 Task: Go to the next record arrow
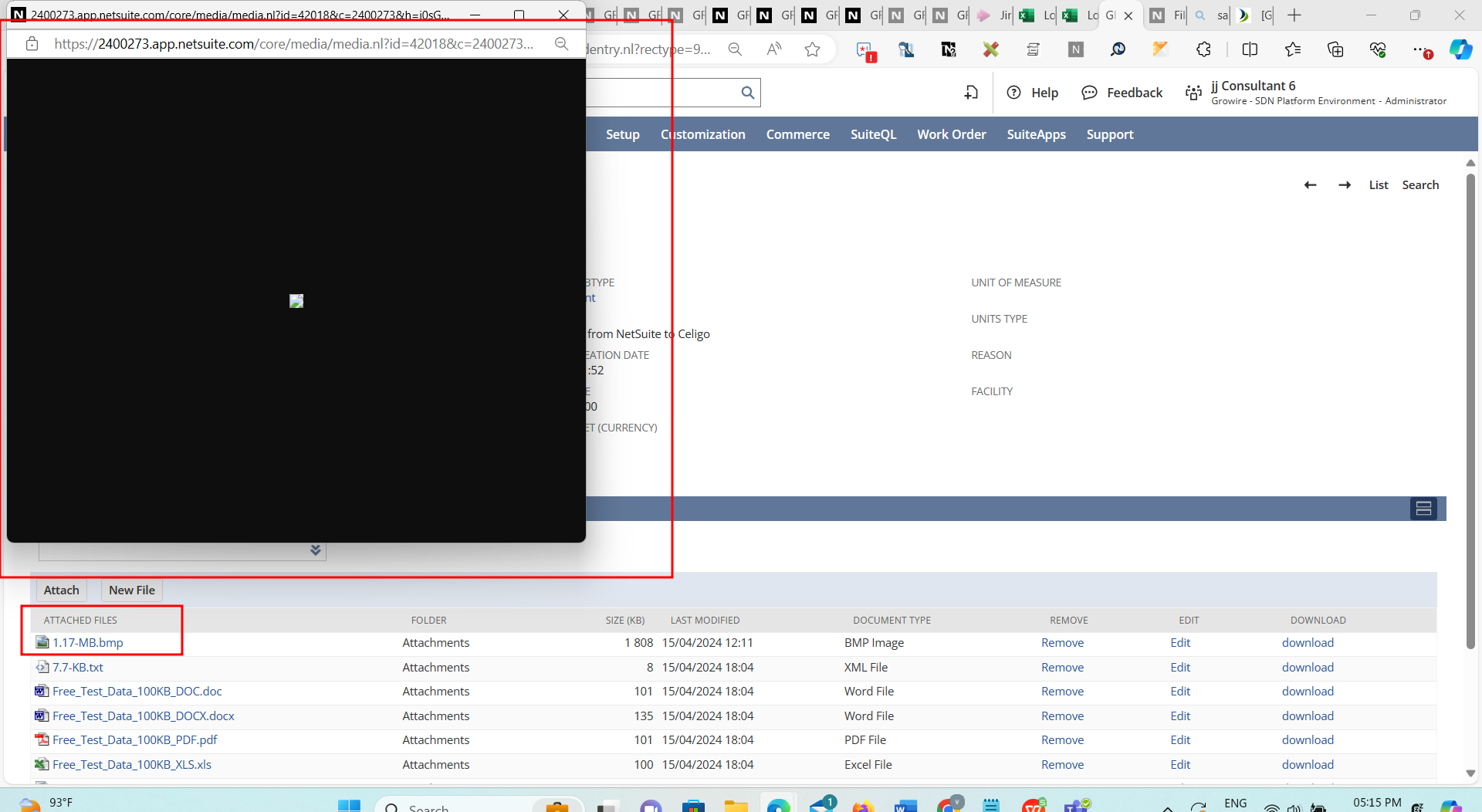pyautogui.click(x=1345, y=185)
